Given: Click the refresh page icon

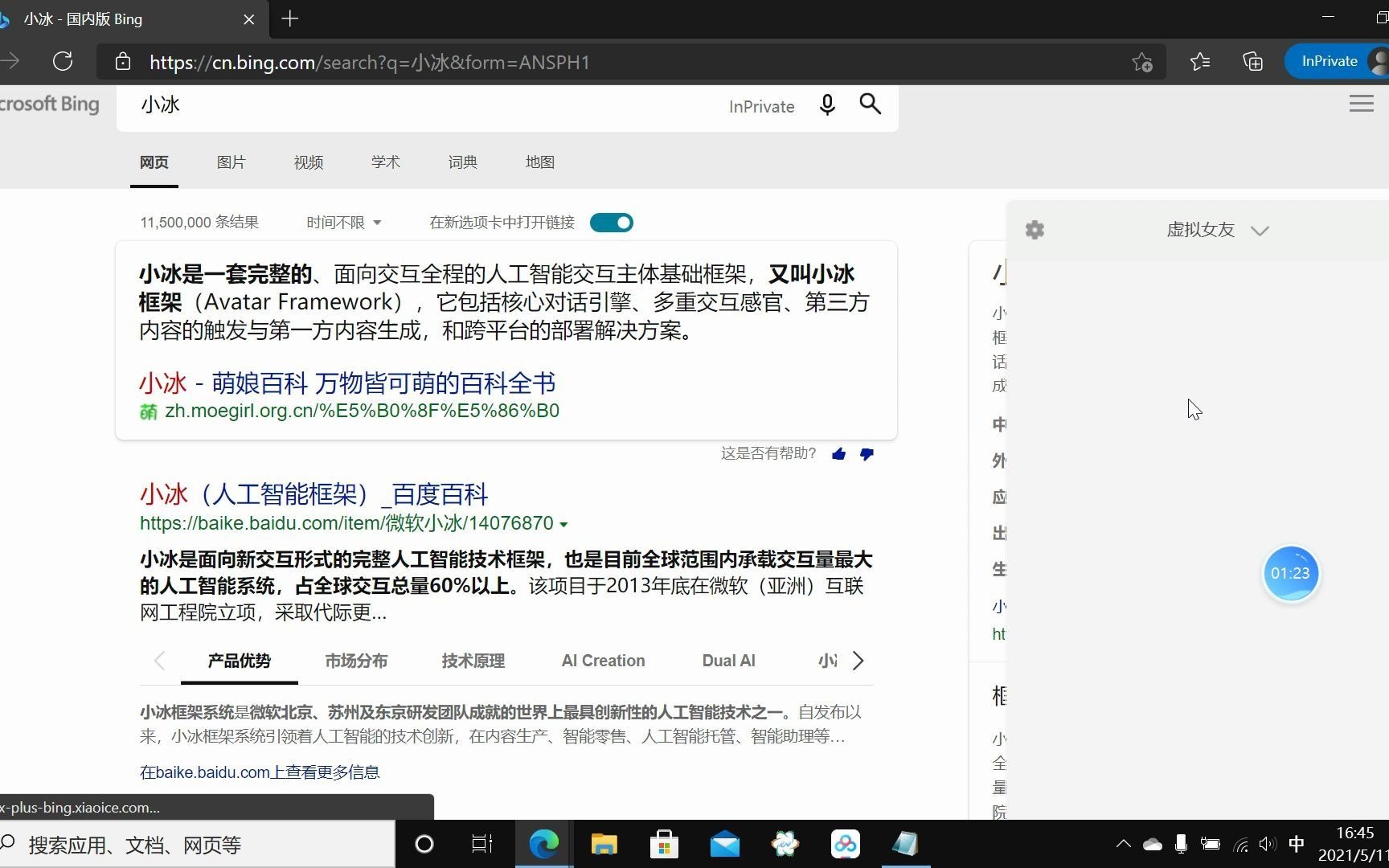Looking at the screenshot, I should click(63, 61).
